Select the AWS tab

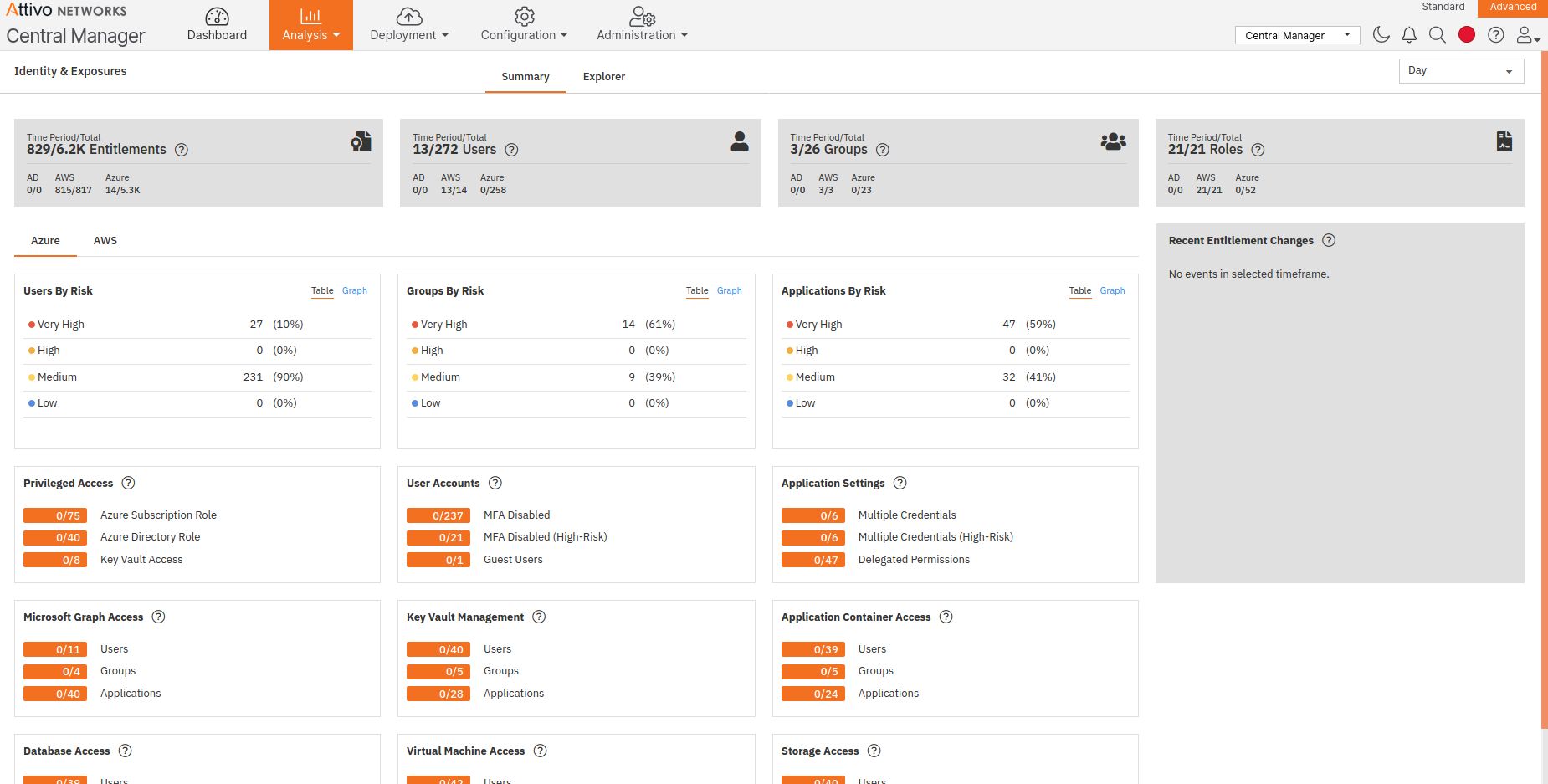[x=105, y=240]
